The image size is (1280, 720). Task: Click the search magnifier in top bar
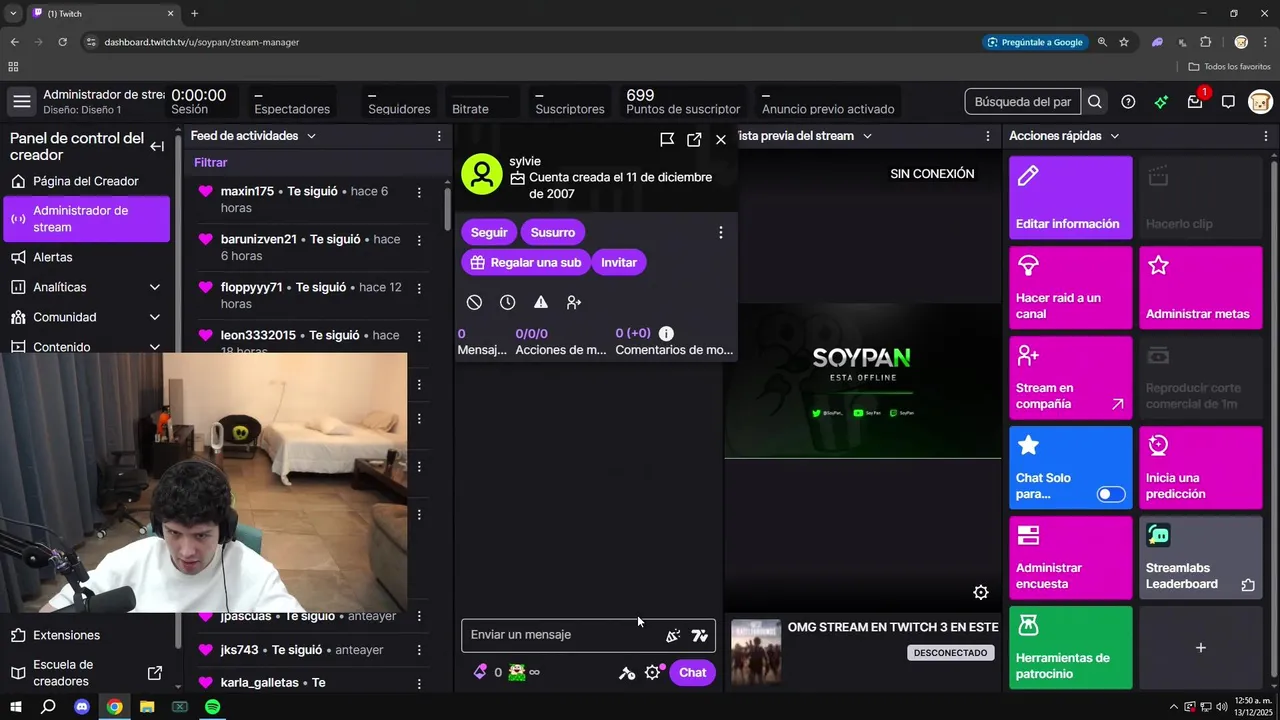point(1095,101)
